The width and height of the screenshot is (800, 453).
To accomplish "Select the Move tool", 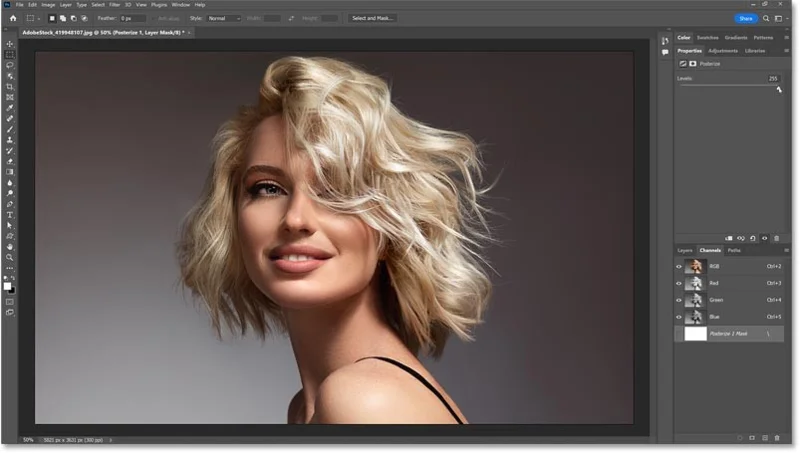I will pos(10,44).
